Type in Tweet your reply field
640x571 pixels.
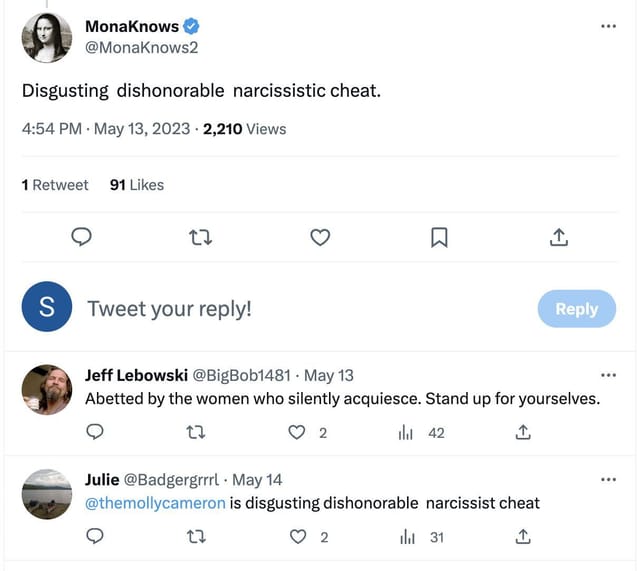point(300,309)
